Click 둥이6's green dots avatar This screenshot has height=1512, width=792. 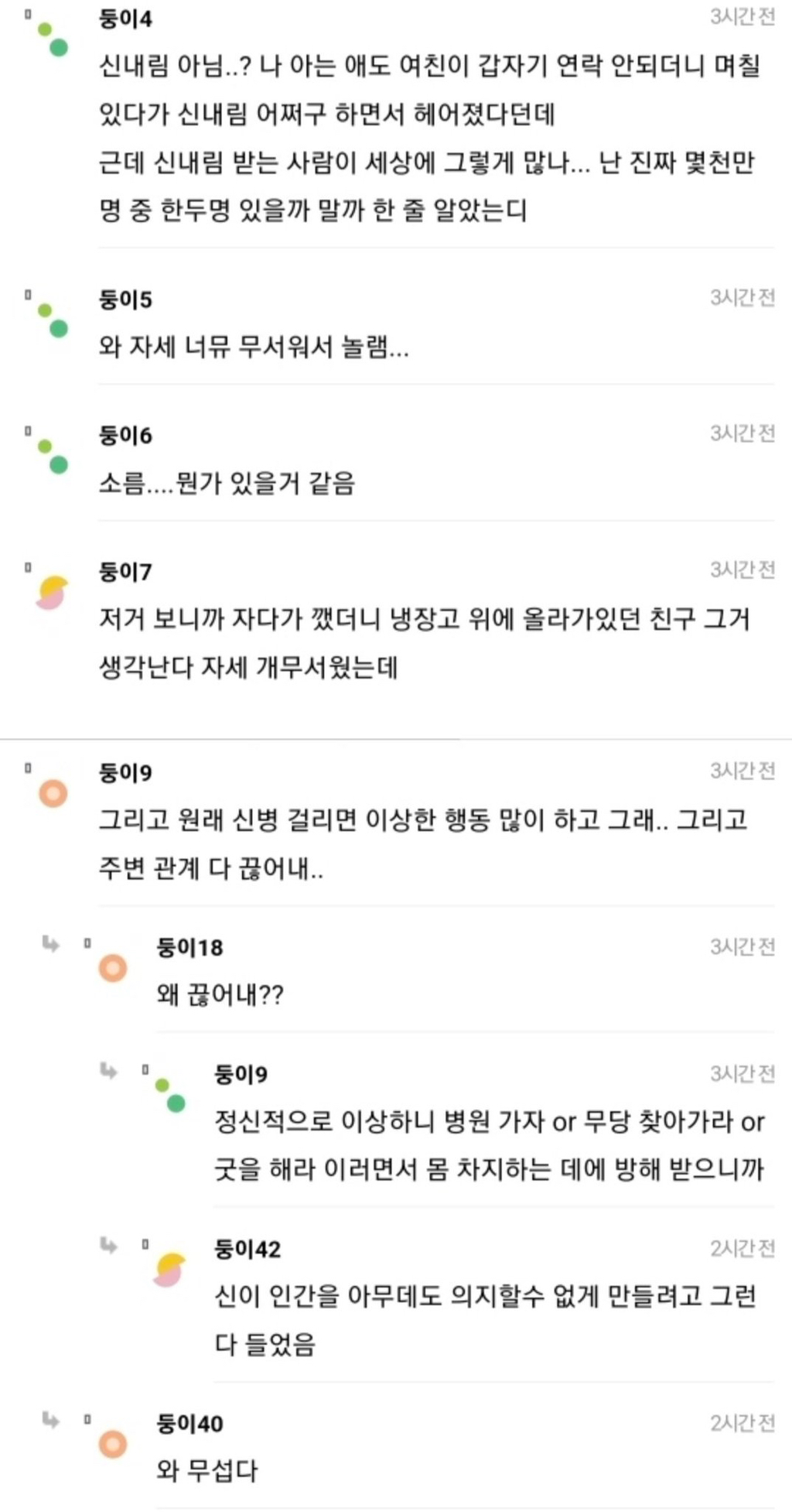point(53,456)
